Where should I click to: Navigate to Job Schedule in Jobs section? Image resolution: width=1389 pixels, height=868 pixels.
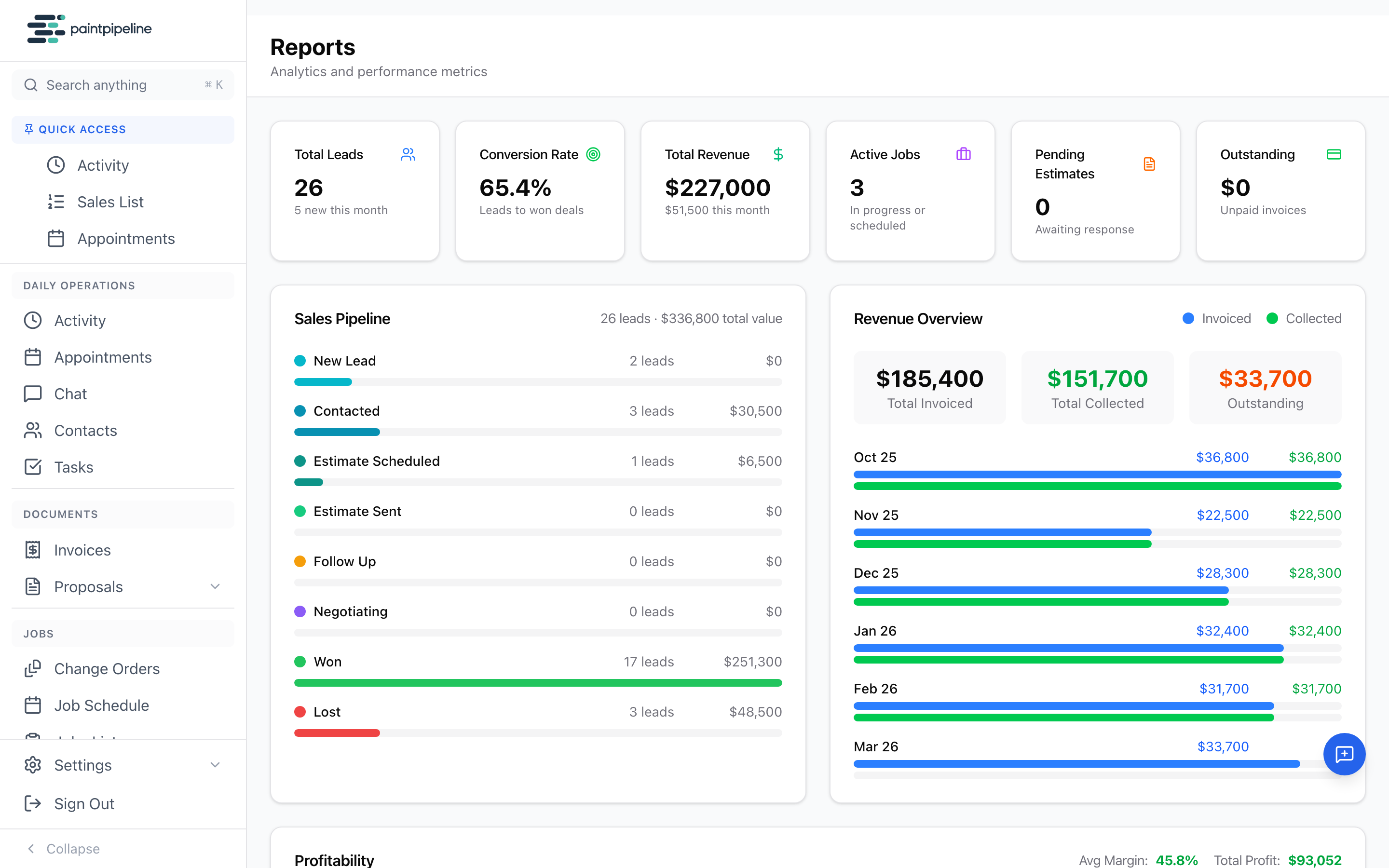[102, 705]
